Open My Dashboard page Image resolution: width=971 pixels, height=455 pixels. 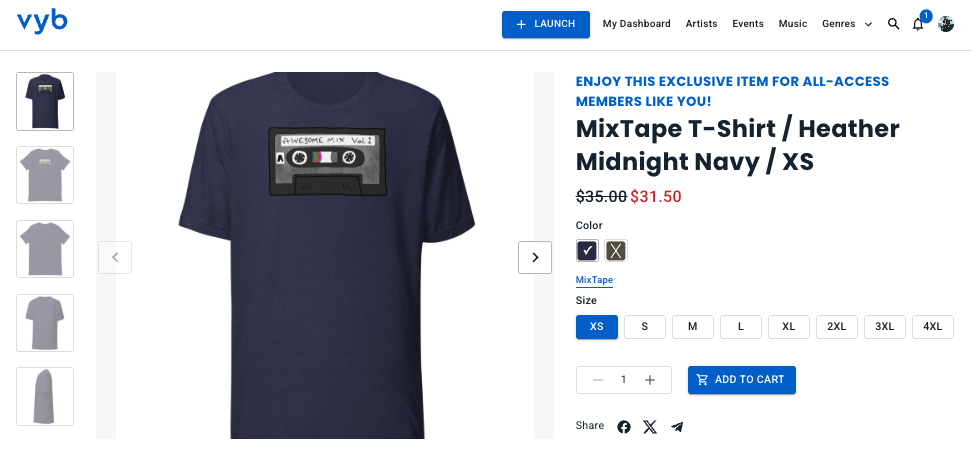(636, 24)
